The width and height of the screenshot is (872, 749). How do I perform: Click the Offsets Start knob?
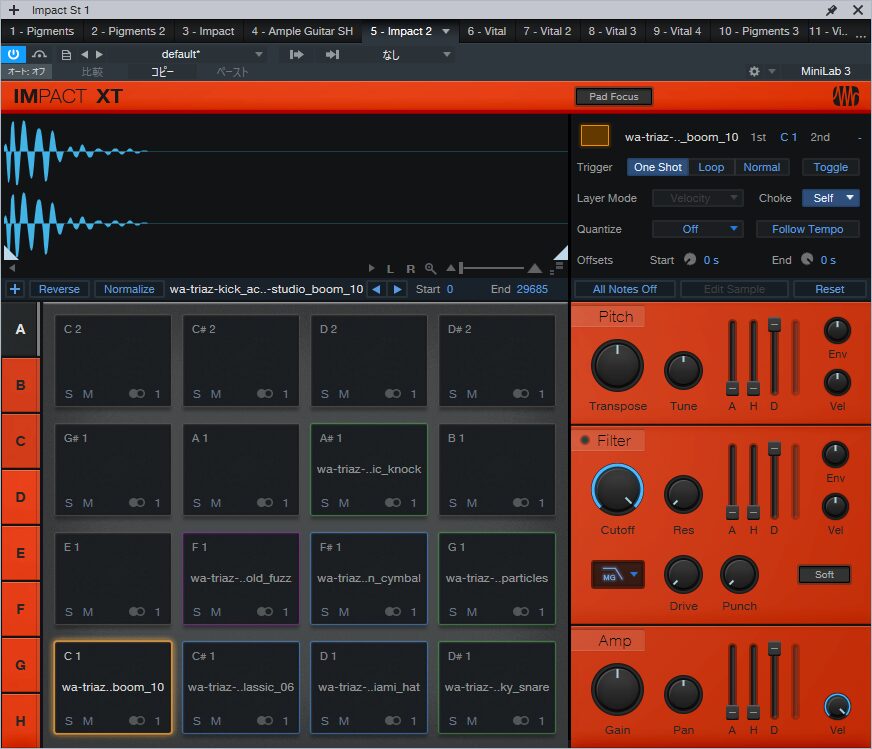[690, 259]
